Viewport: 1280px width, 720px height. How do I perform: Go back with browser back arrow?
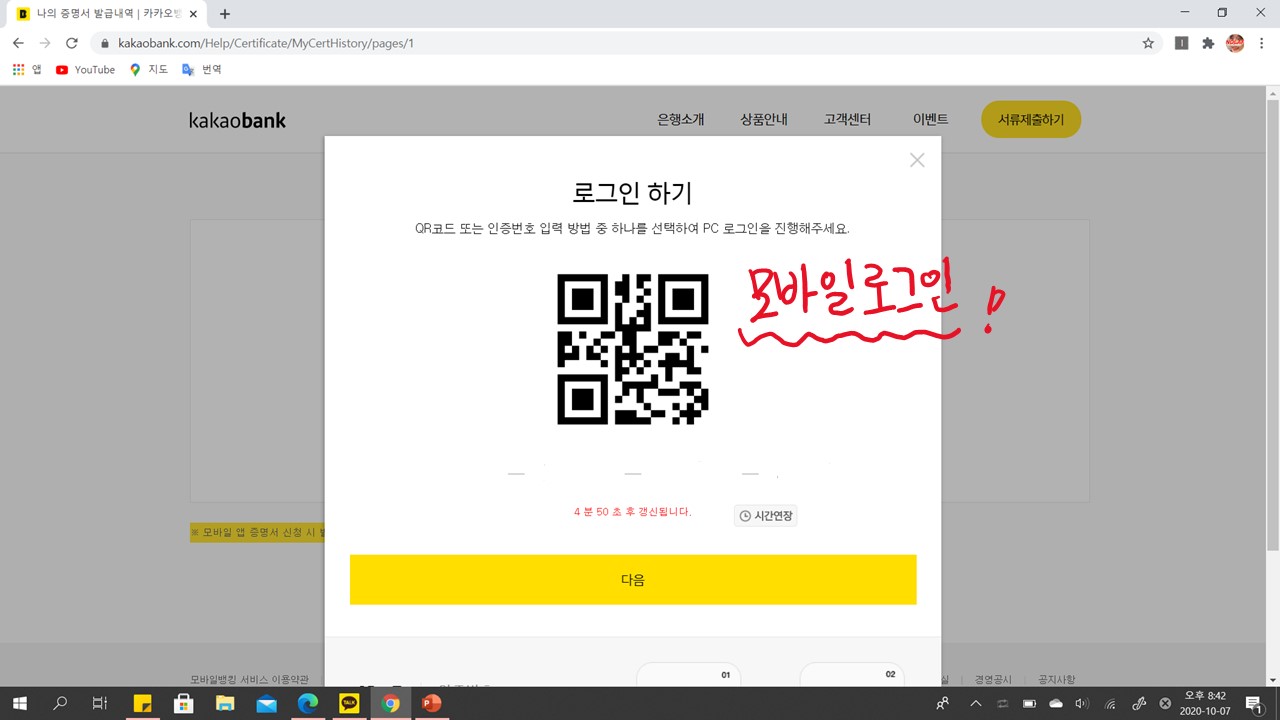(18, 43)
